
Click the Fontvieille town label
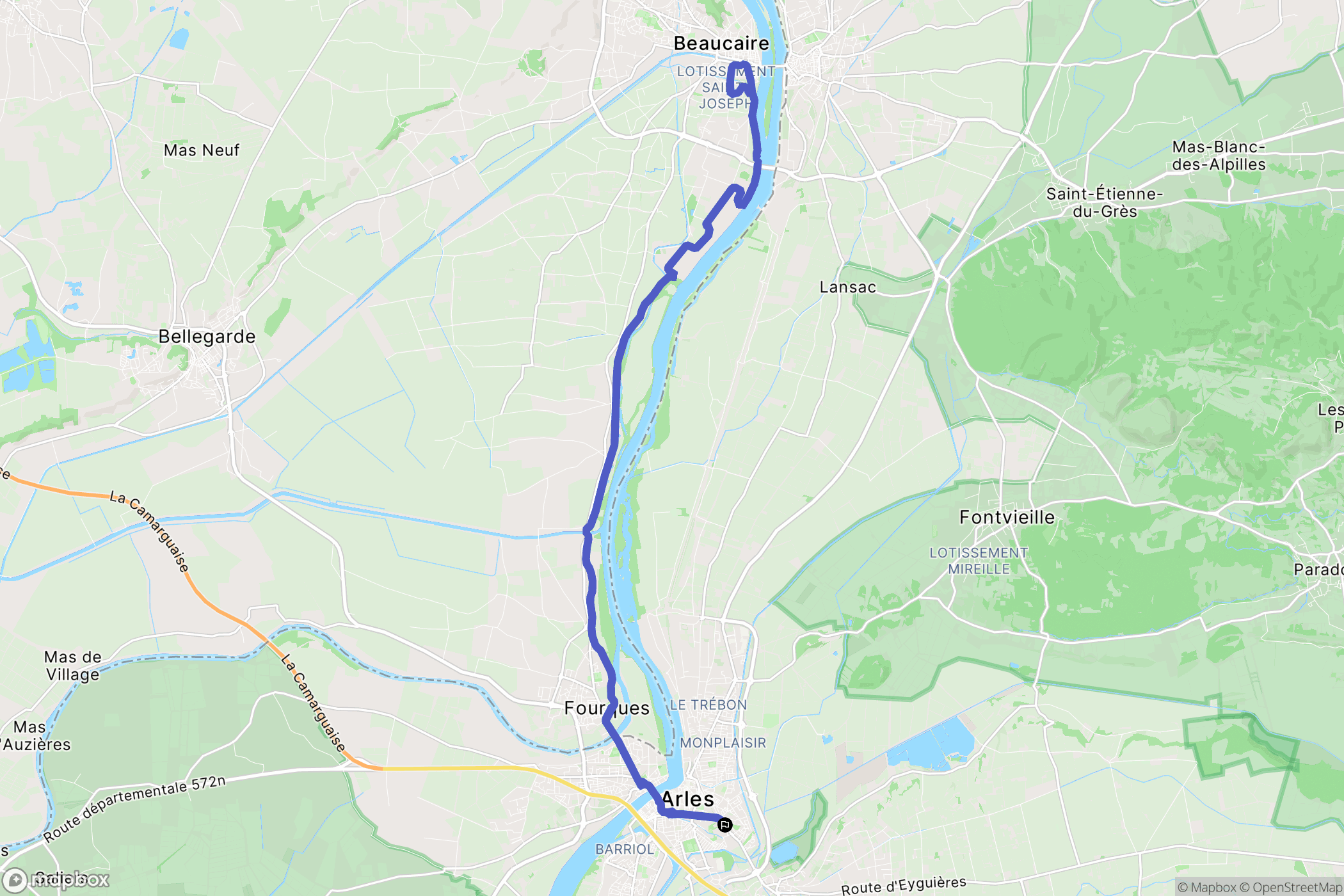1007,517
